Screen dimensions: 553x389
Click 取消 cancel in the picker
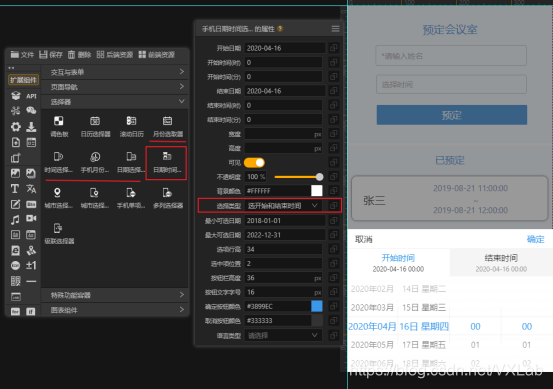click(363, 239)
